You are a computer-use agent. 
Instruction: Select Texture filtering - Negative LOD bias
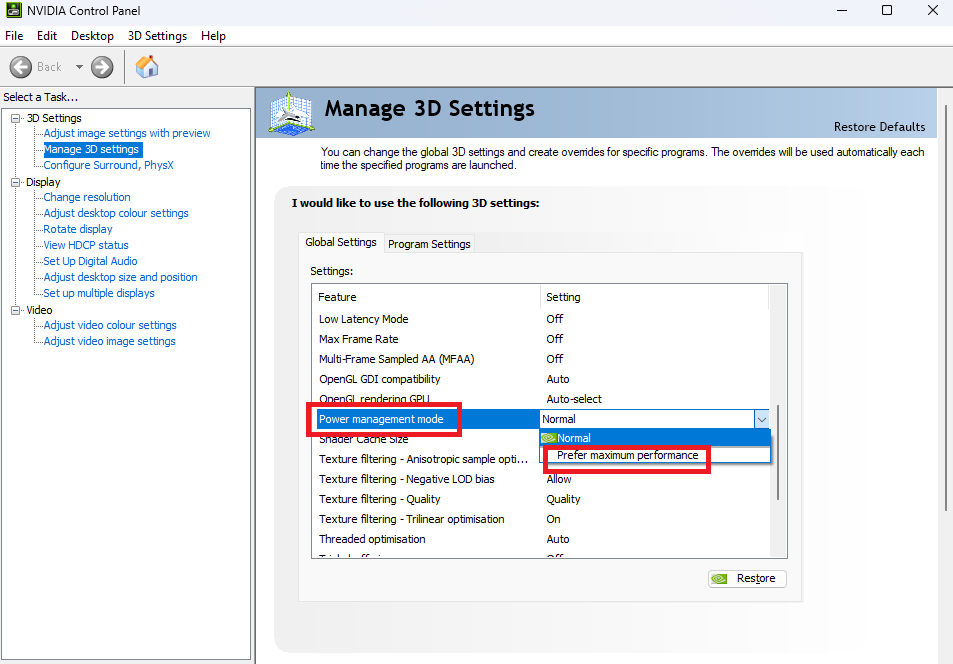tap(540, 479)
